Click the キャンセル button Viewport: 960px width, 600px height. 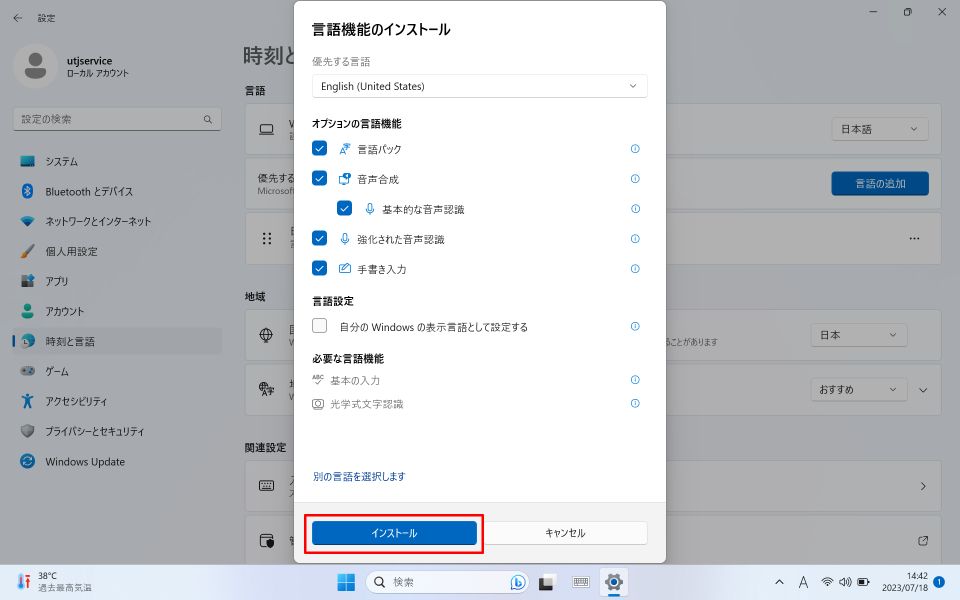point(565,533)
